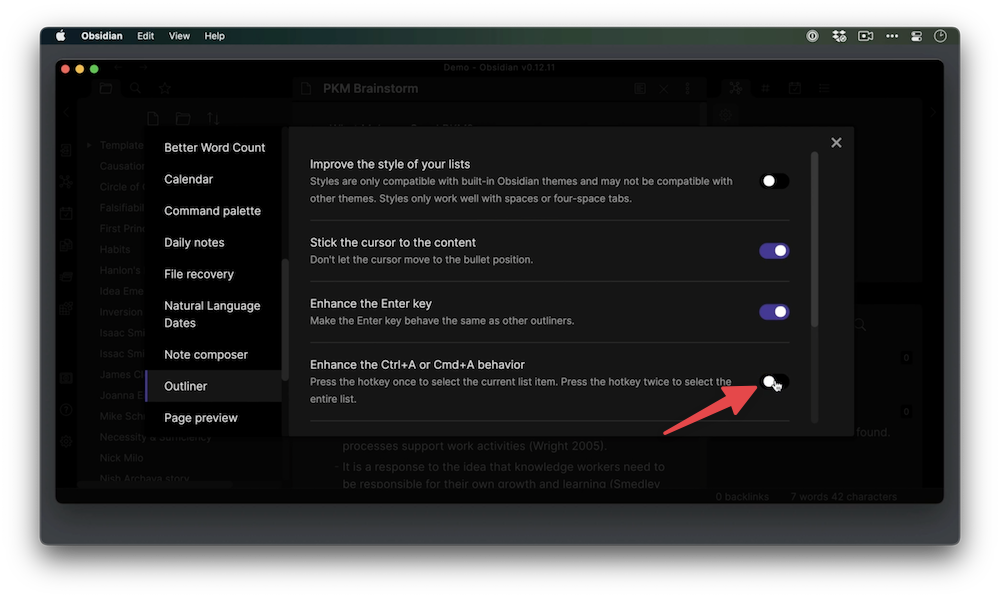Toggle Improve the style of your lists
1000x598 pixels.
(x=774, y=181)
